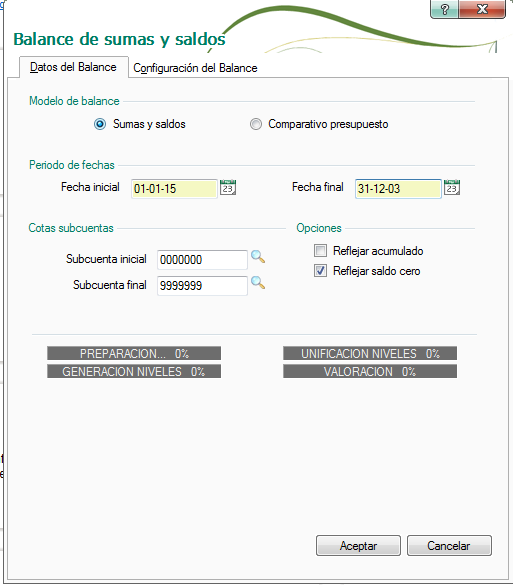
Task: Focus the Fecha final date field
Action: pyautogui.click(x=398, y=188)
